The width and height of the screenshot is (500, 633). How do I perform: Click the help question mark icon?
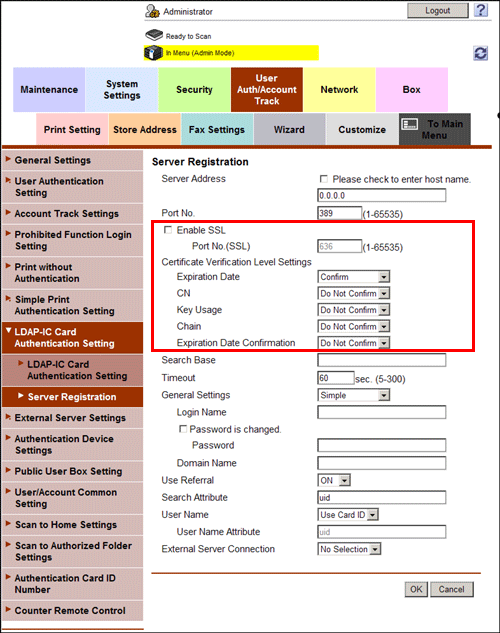coord(481,10)
